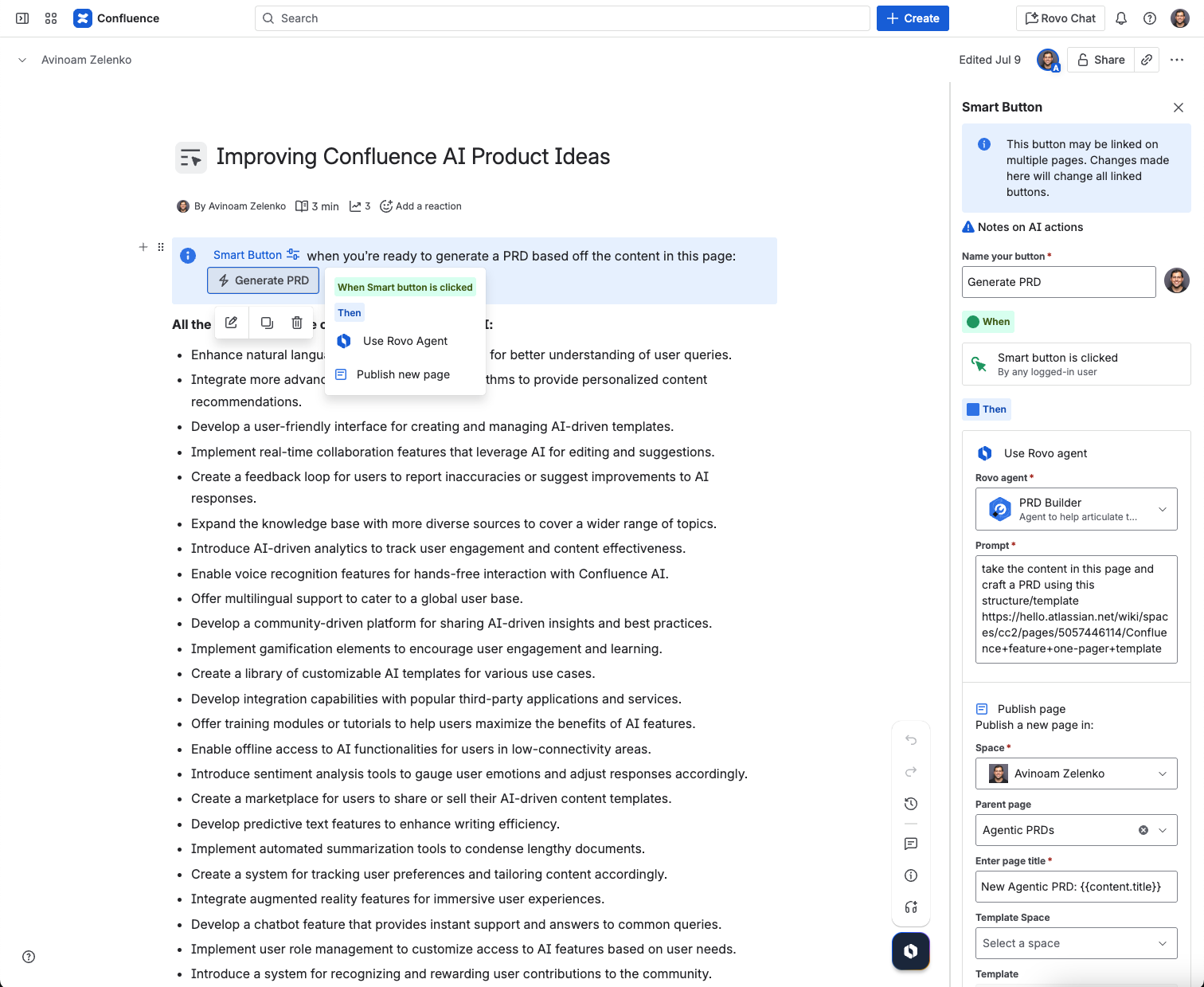Screen dimensions: 1204x987
Task: Click the Prompt text area
Action: (1077, 609)
